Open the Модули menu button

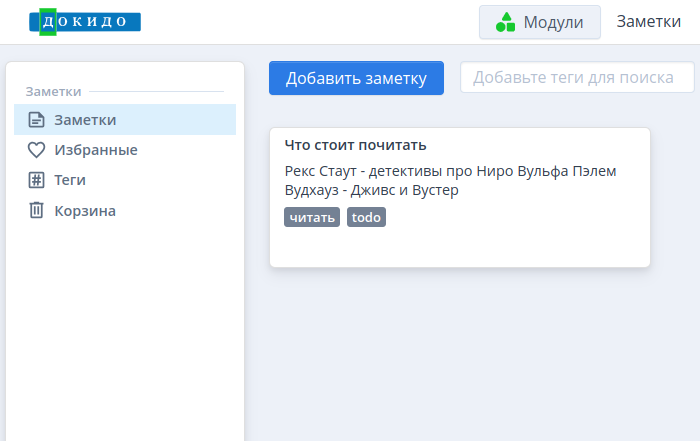coord(540,22)
